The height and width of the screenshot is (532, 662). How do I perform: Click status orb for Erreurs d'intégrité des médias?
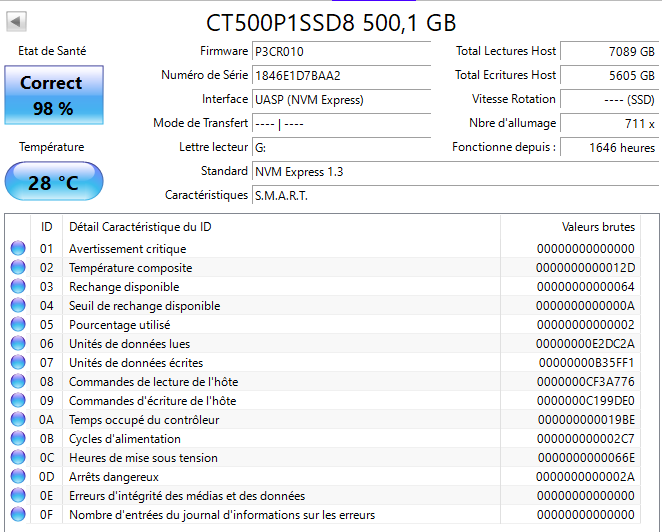(18, 495)
